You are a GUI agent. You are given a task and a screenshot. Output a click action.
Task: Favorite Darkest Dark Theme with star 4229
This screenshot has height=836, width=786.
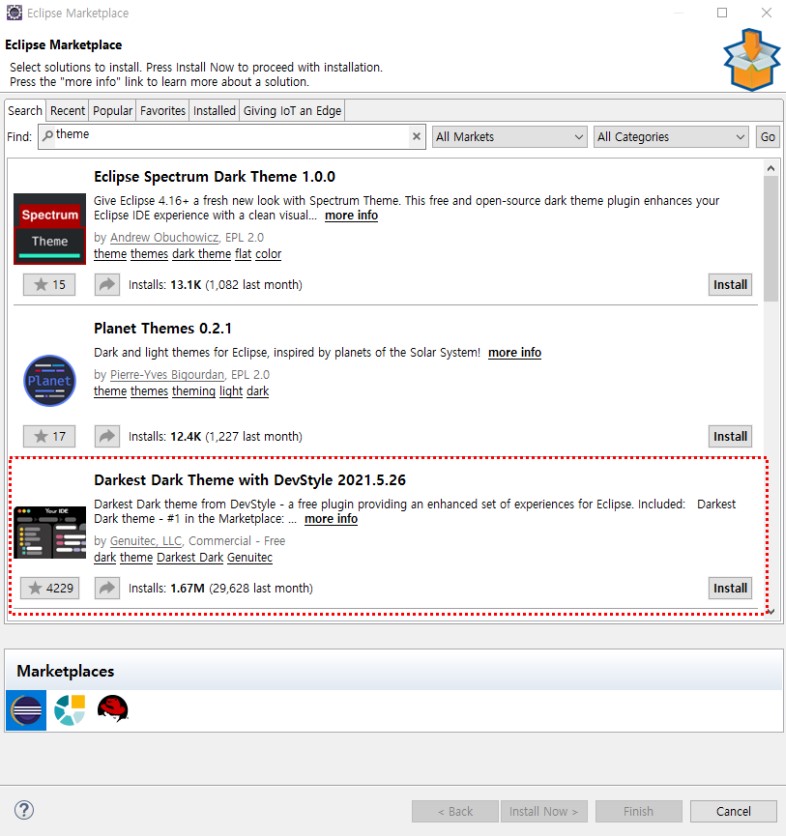[x=50, y=588]
